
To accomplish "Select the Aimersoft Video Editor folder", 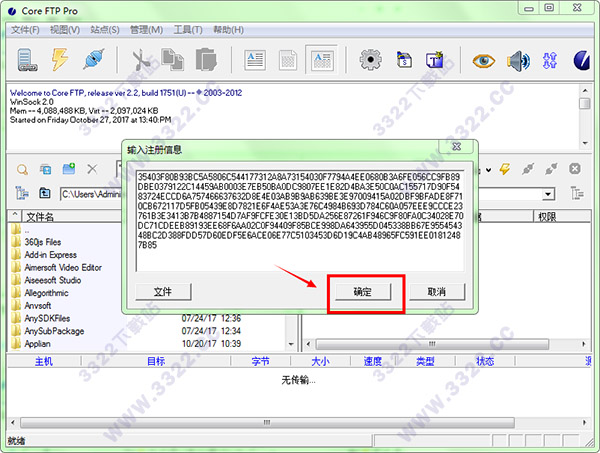I will click(x=63, y=267).
